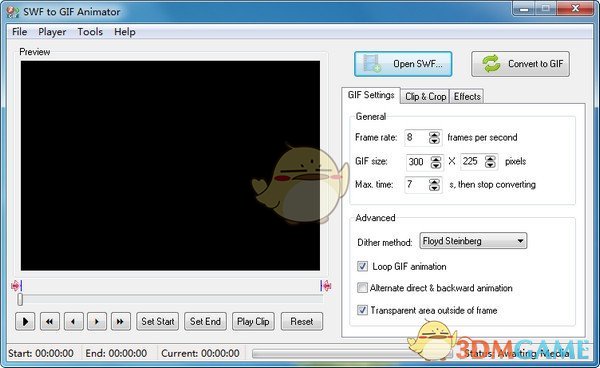Click the Convert to GIF button

pos(520,64)
